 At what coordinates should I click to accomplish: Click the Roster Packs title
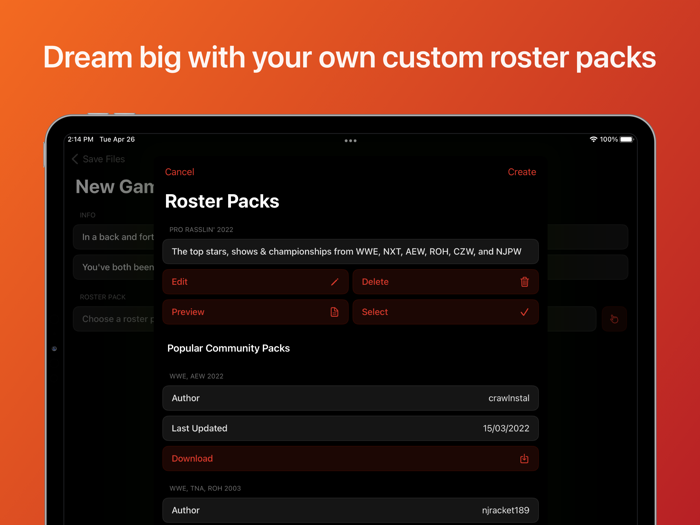222,201
